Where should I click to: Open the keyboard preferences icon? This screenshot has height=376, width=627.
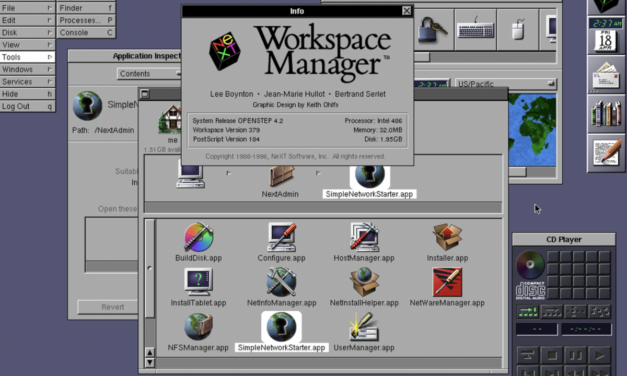[x=475, y=30]
